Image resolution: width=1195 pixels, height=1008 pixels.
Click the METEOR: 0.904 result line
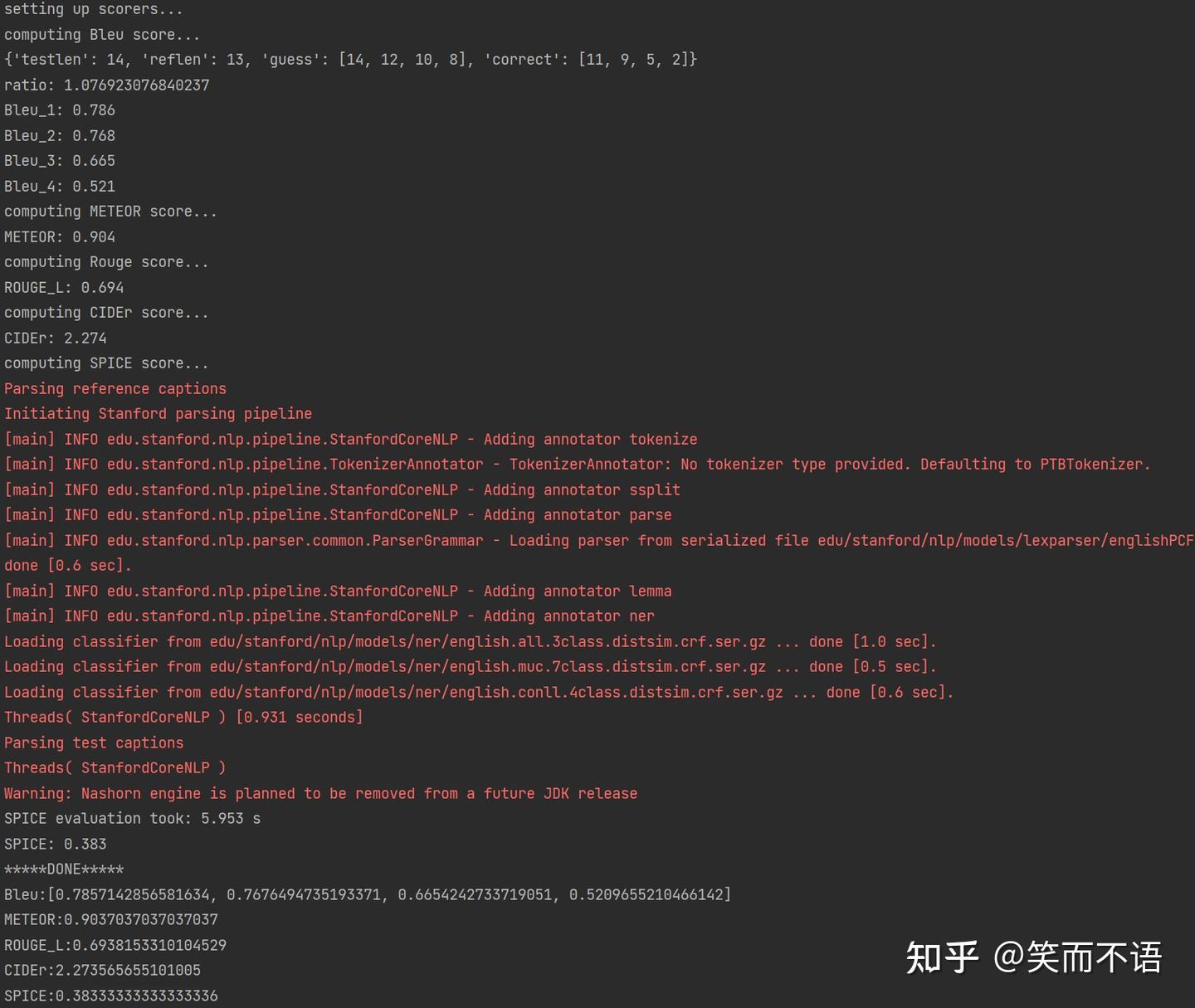coord(60,237)
